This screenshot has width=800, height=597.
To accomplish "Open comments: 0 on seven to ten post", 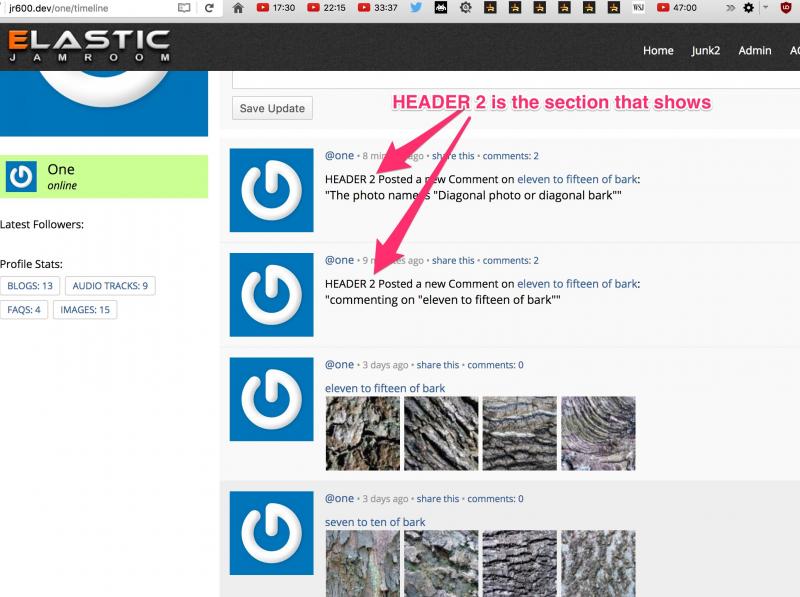I will (x=495, y=499).
